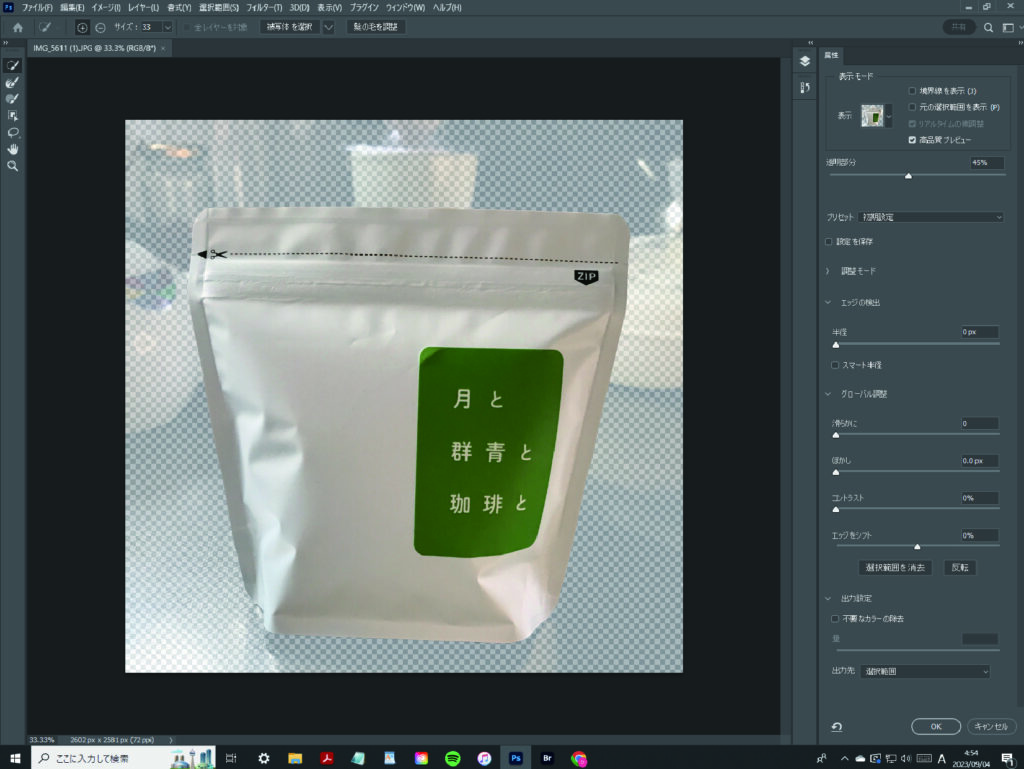The width and height of the screenshot is (1024, 769).
Task: Open Settings gear on the taskbar
Action: (x=264, y=758)
